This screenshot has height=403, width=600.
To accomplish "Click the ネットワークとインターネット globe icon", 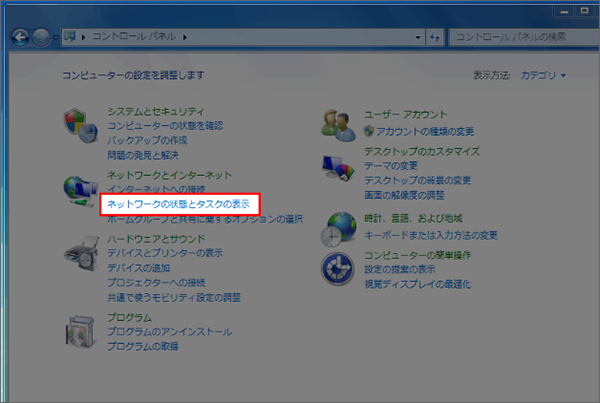I will click(x=80, y=190).
